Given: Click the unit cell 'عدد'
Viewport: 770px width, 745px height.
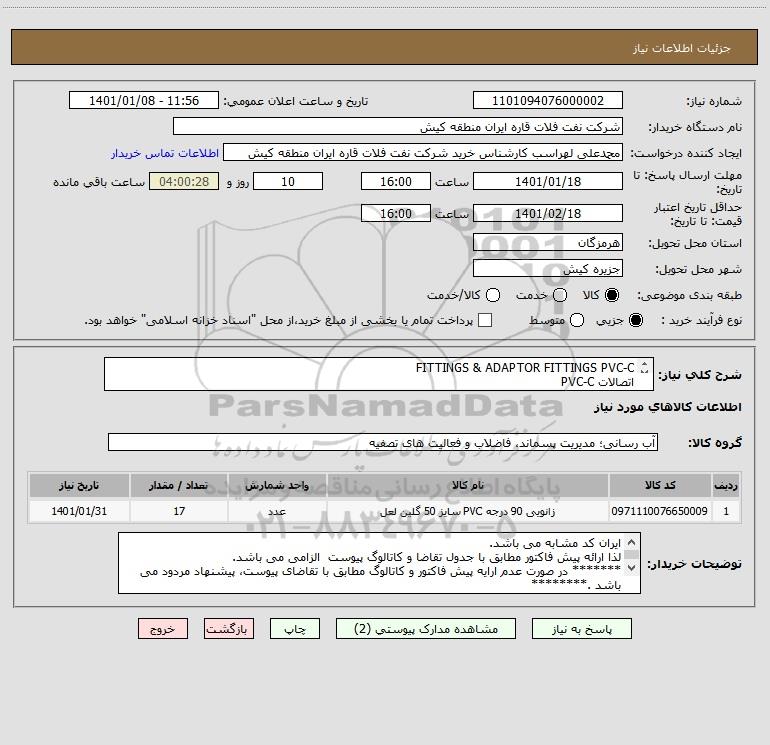Looking at the screenshot, I should [x=277, y=511].
